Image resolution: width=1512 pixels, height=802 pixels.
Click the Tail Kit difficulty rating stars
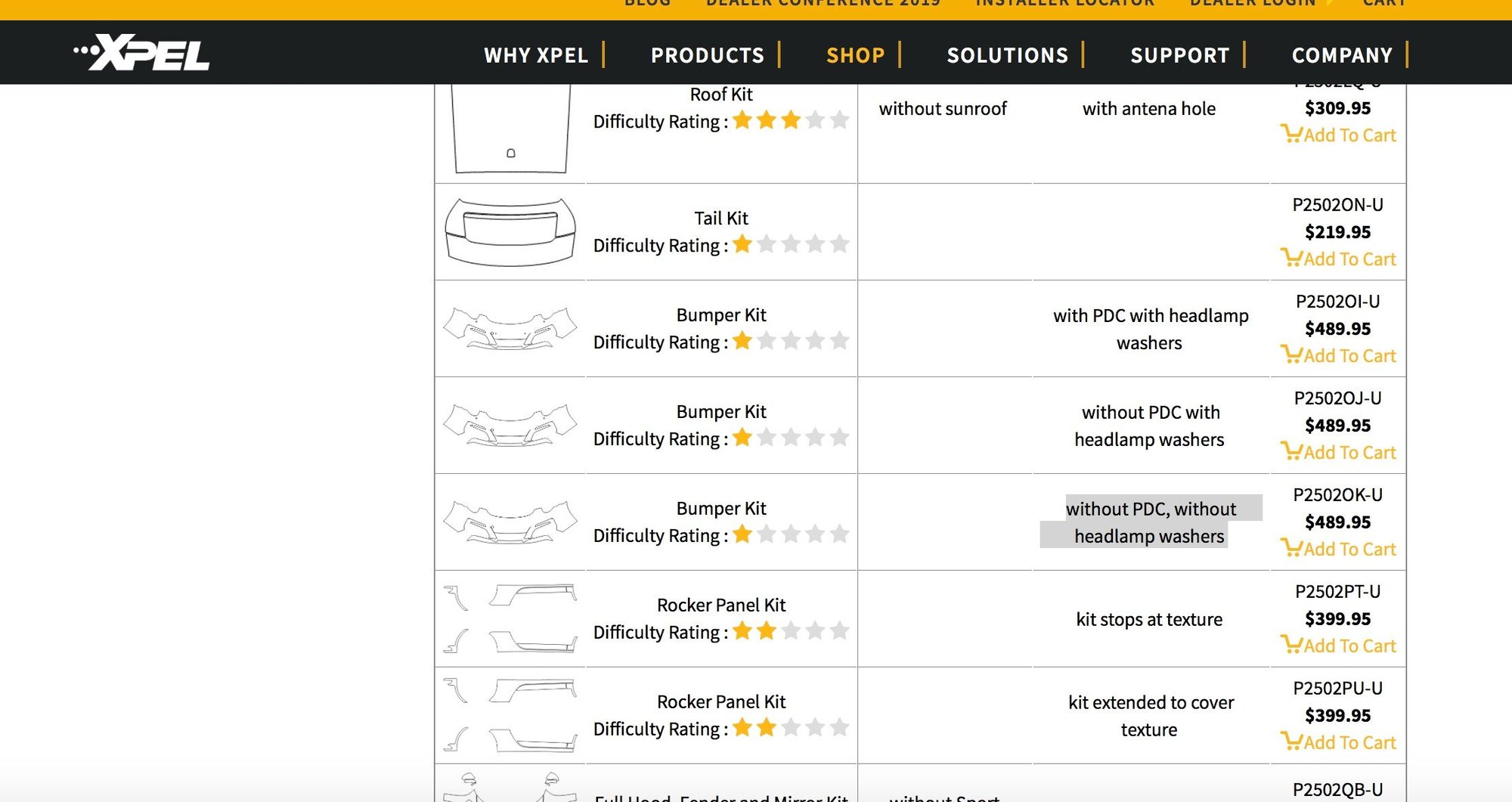pyautogui.click(x=791, y=244)
